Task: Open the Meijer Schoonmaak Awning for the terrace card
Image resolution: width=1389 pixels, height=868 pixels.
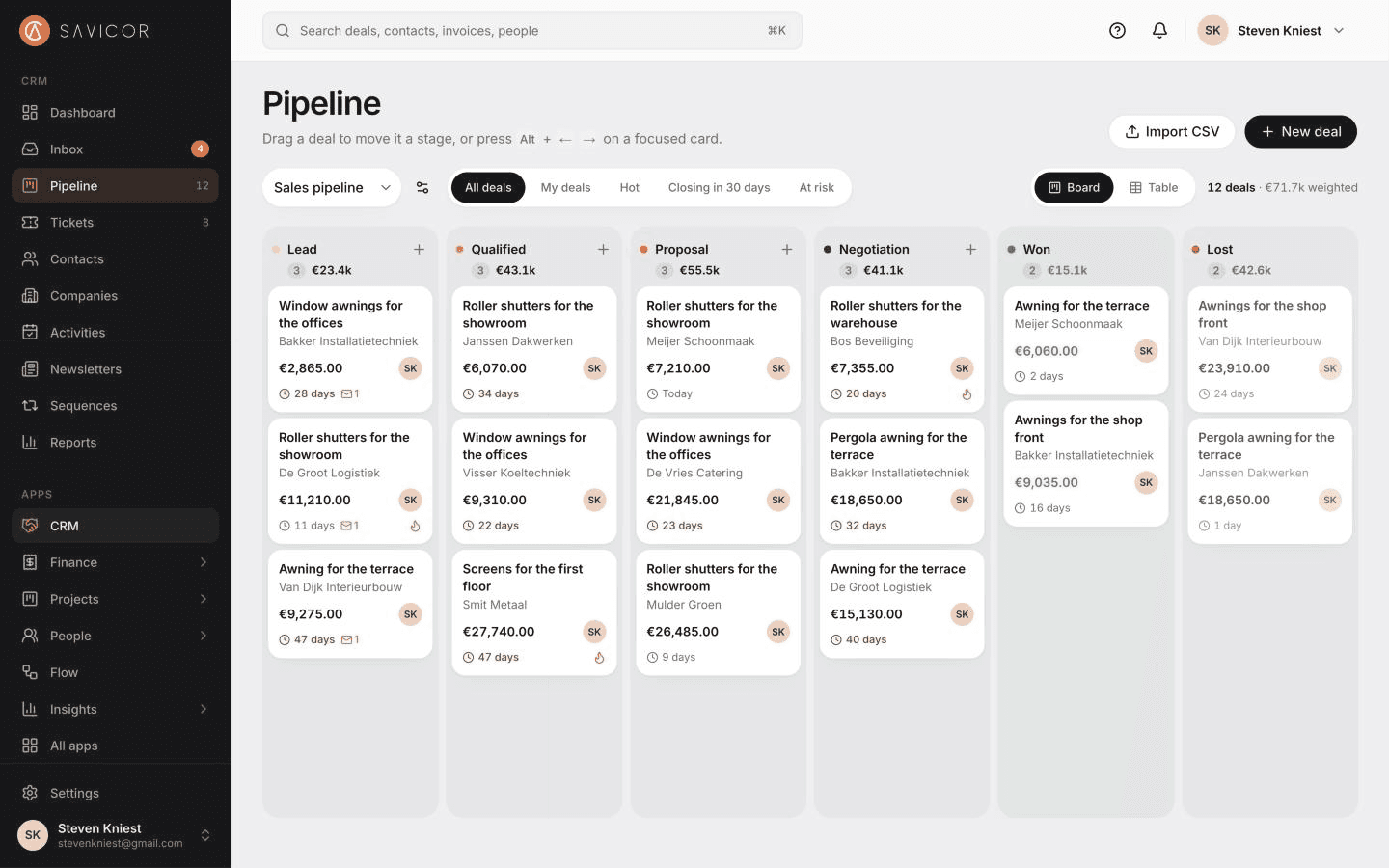Action: point(1085,340)
